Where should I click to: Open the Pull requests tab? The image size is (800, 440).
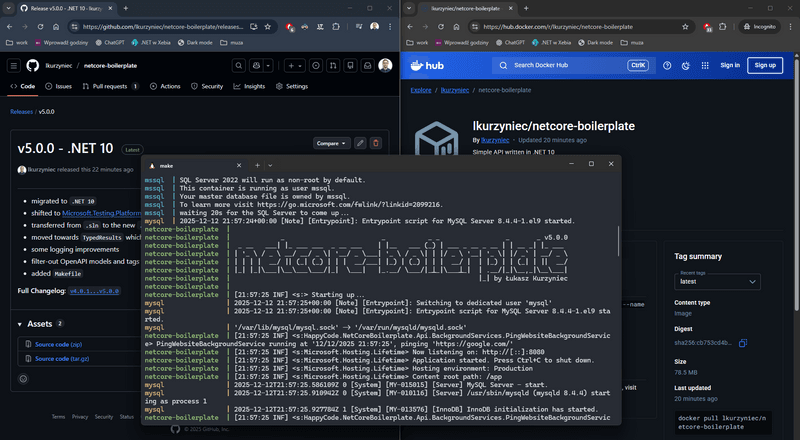coord(110,86)
